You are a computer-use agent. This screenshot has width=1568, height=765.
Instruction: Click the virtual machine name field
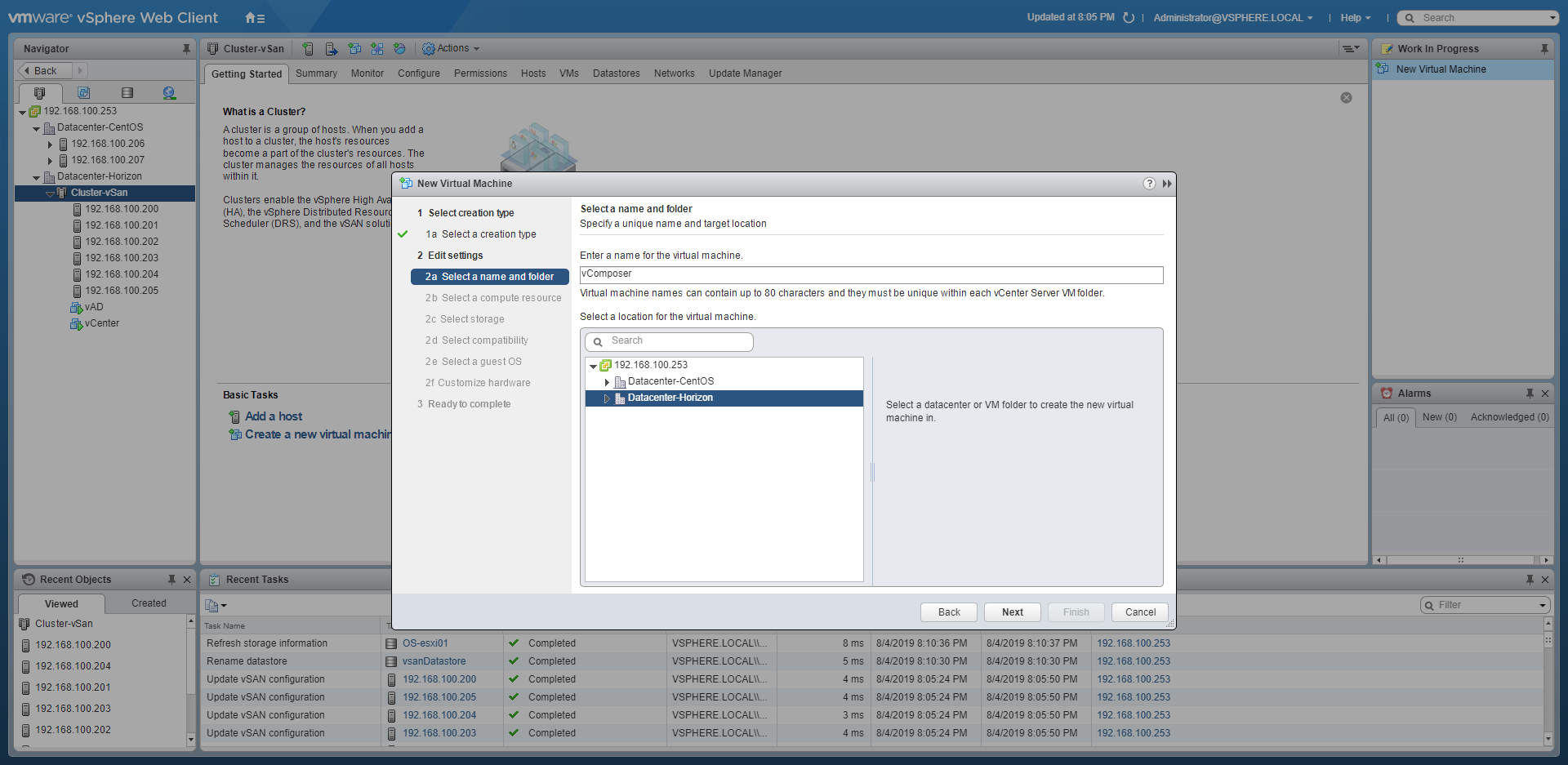(x=871, y=274)
